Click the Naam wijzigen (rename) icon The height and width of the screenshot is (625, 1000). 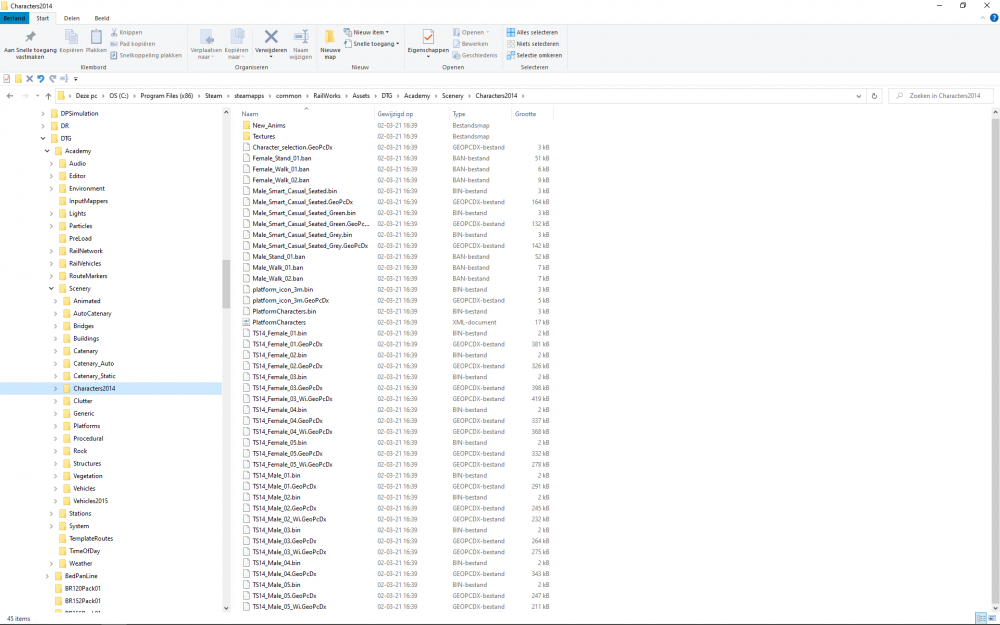click(x=301, y=37)
